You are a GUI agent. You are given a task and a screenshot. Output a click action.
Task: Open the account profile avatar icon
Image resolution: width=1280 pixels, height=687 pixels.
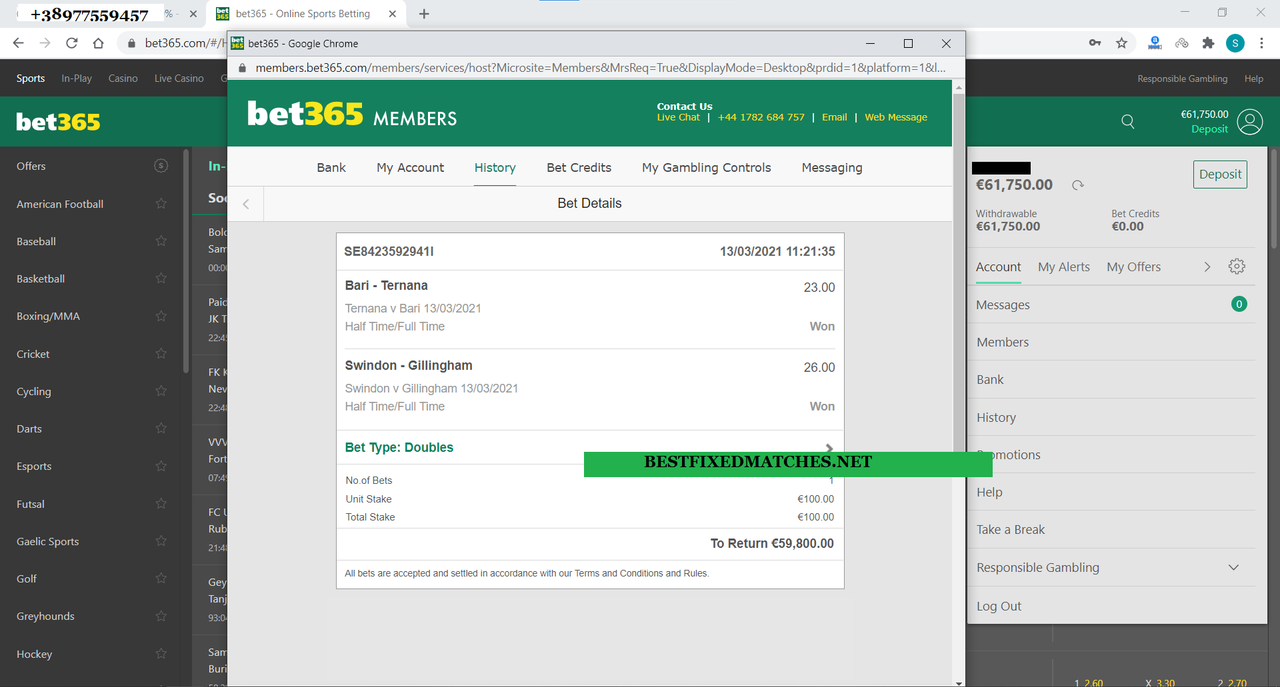(1249, 122)
